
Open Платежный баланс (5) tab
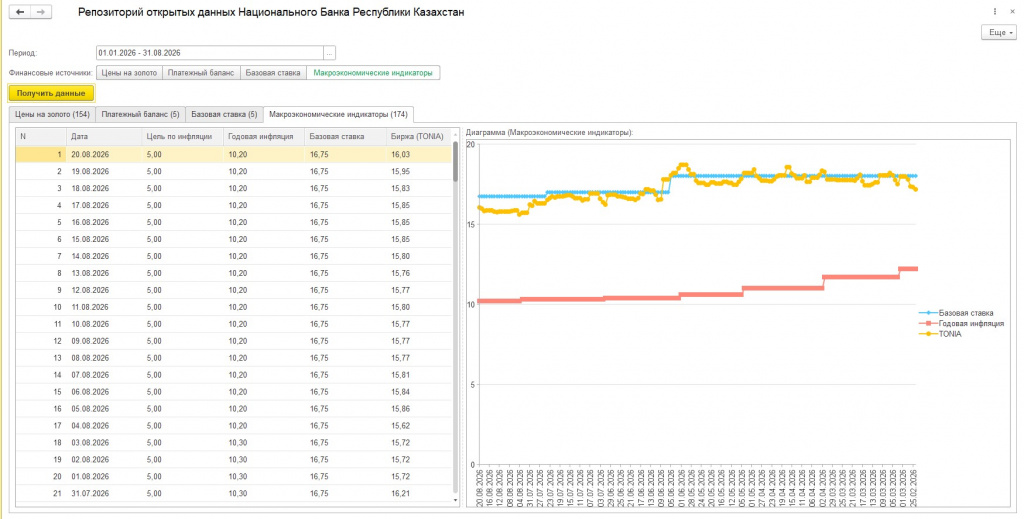click(140, 114)
